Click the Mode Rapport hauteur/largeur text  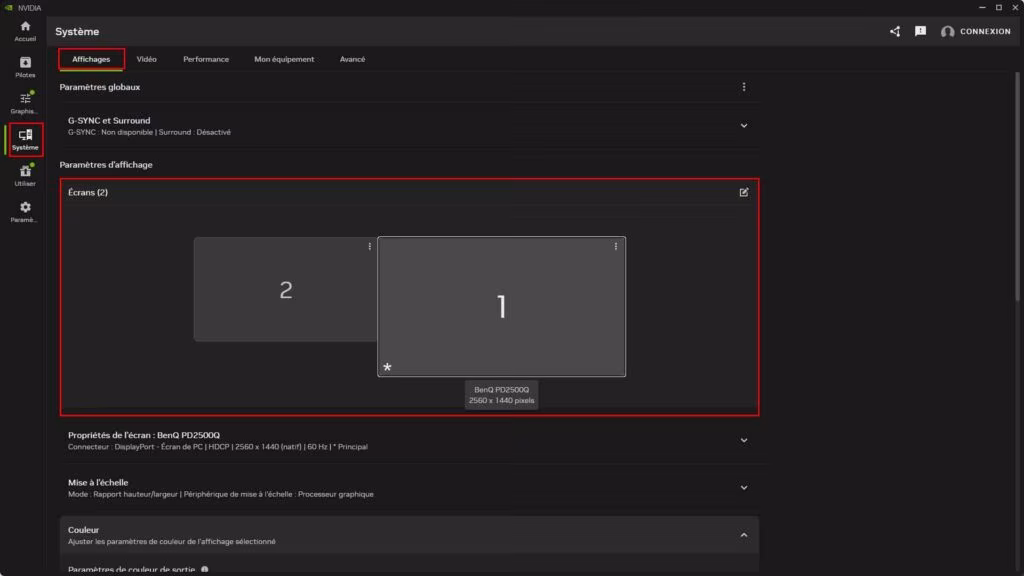pyautogui.click(x=221, y=494)
